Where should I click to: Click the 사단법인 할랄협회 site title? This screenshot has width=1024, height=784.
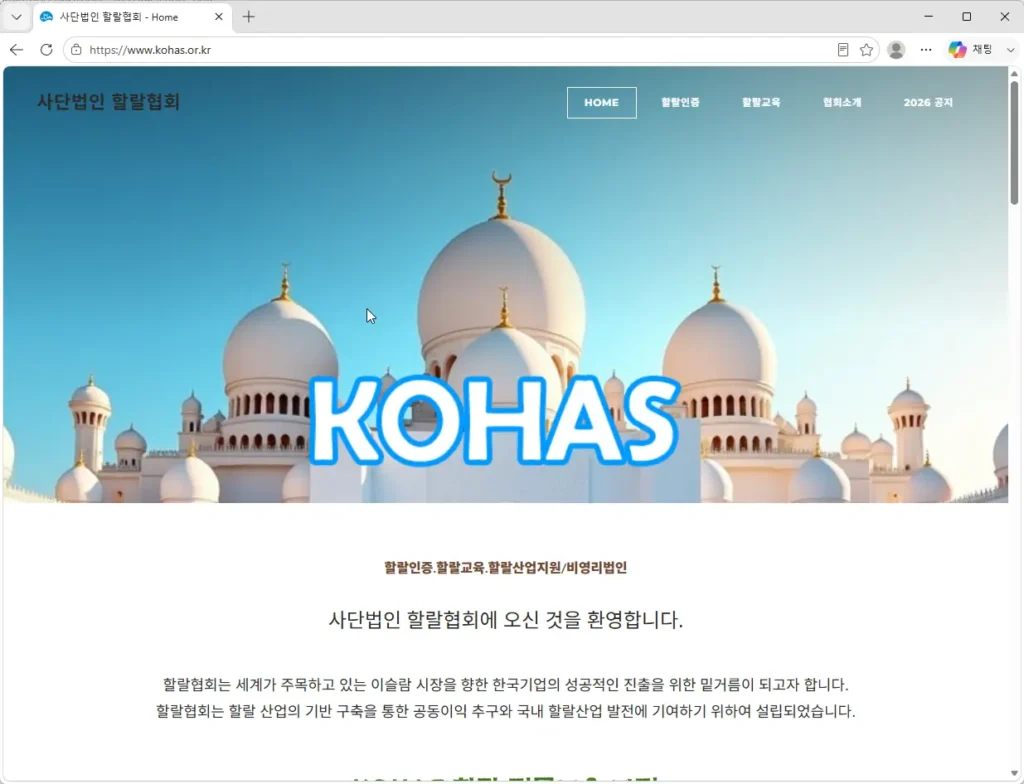(108, 101)
